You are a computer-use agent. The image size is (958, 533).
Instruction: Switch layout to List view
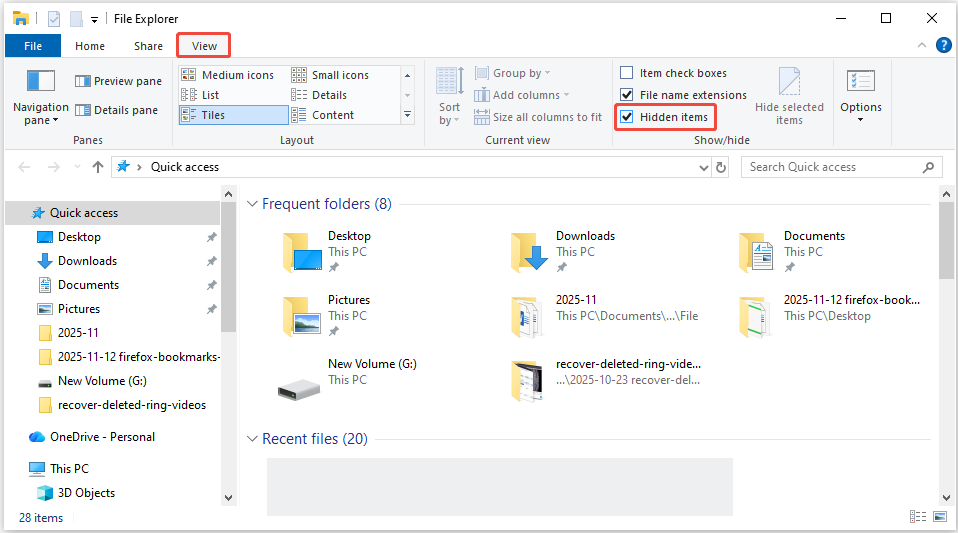pyautogui.click(x=200, y=95)
